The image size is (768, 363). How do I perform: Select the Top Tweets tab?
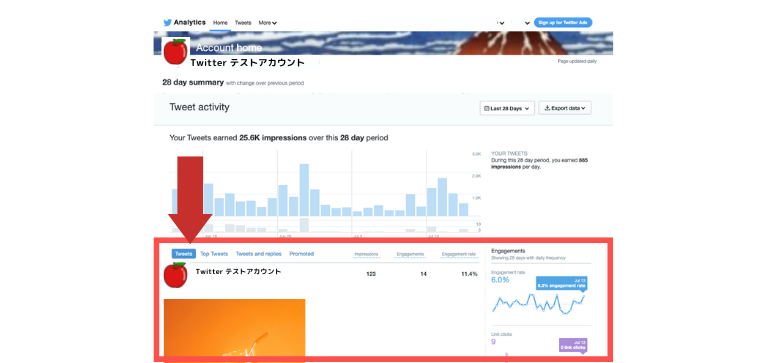(214, 254)
